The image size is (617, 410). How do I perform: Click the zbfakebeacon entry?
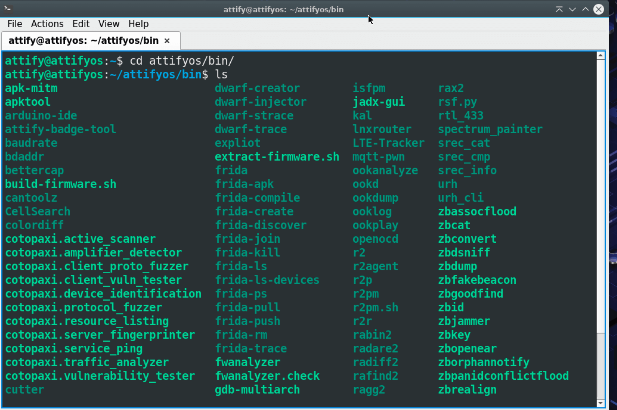pyautogui.click(x=477, y=280)
